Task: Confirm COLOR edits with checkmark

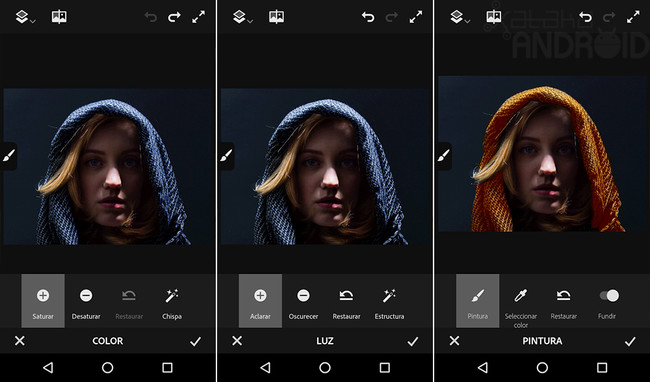Action: click(195, 341)
